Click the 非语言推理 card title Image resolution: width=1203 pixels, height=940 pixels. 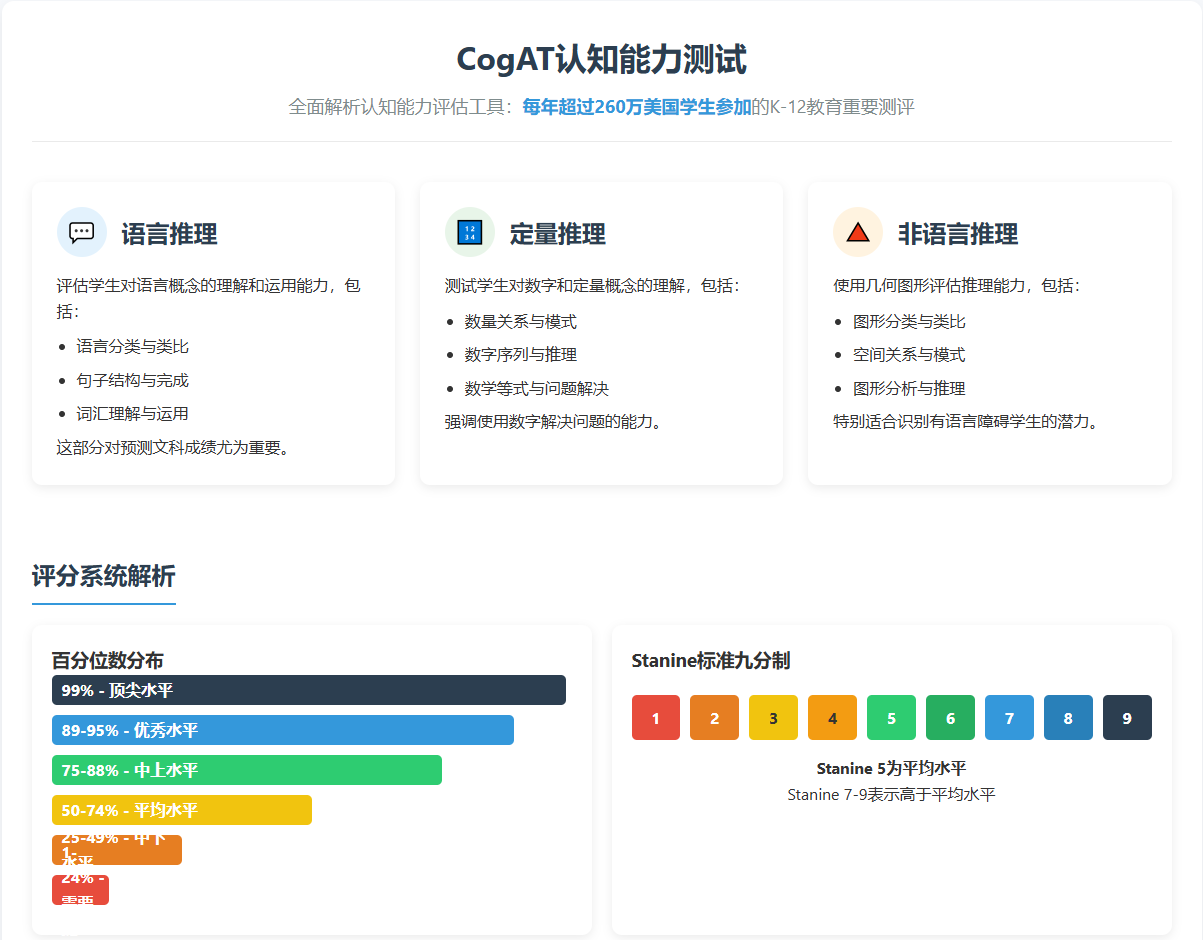[x=957, y=234]
